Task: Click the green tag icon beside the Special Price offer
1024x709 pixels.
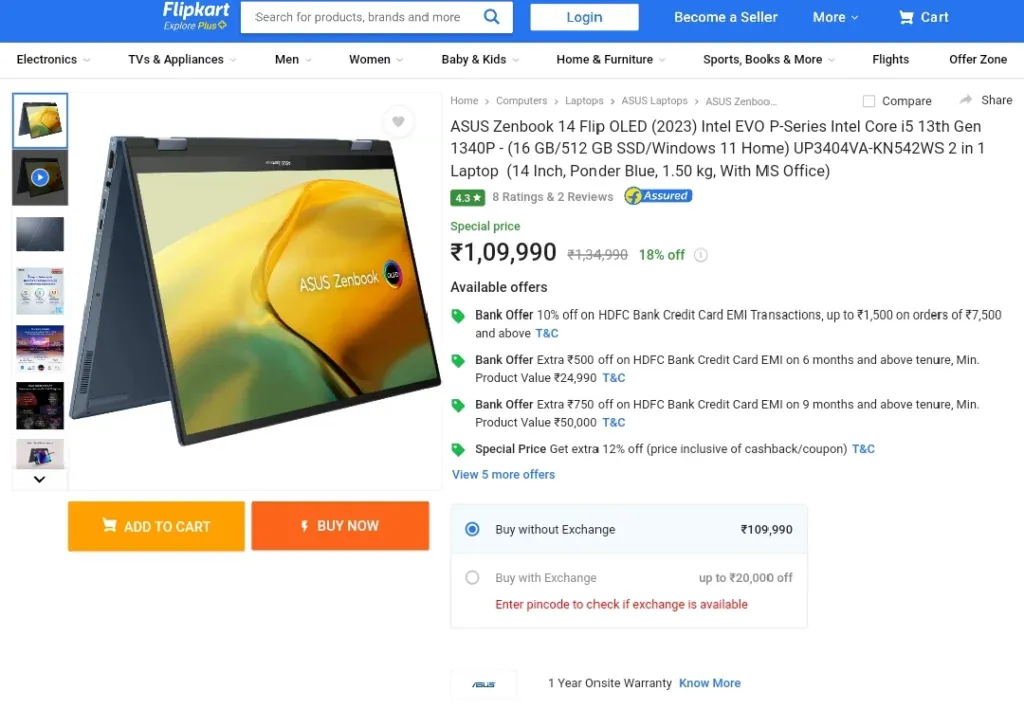Action: 458,449
